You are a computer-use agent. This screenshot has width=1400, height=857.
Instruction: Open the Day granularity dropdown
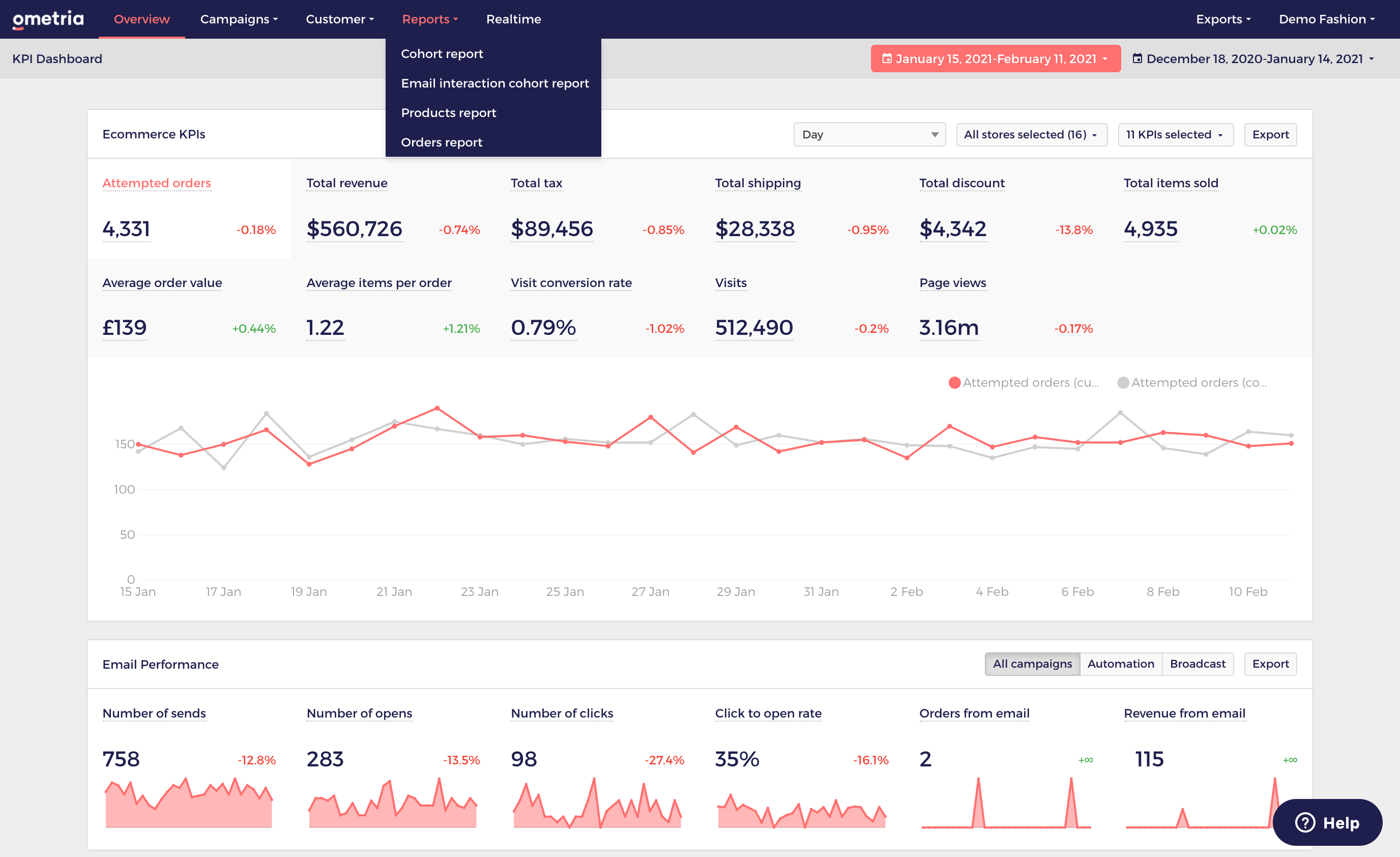(x=869, y=135)
